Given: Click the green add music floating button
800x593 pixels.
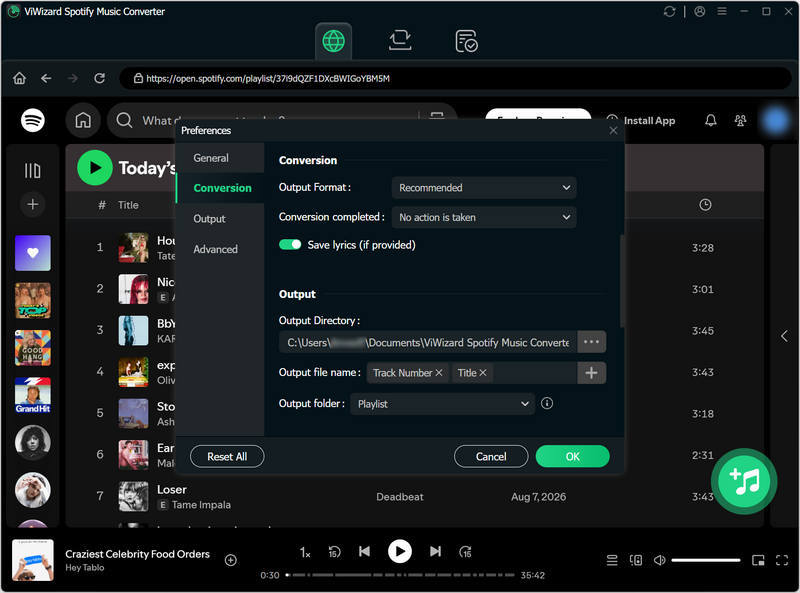Looking at the screenshot, I should click(x=744, y=481).
